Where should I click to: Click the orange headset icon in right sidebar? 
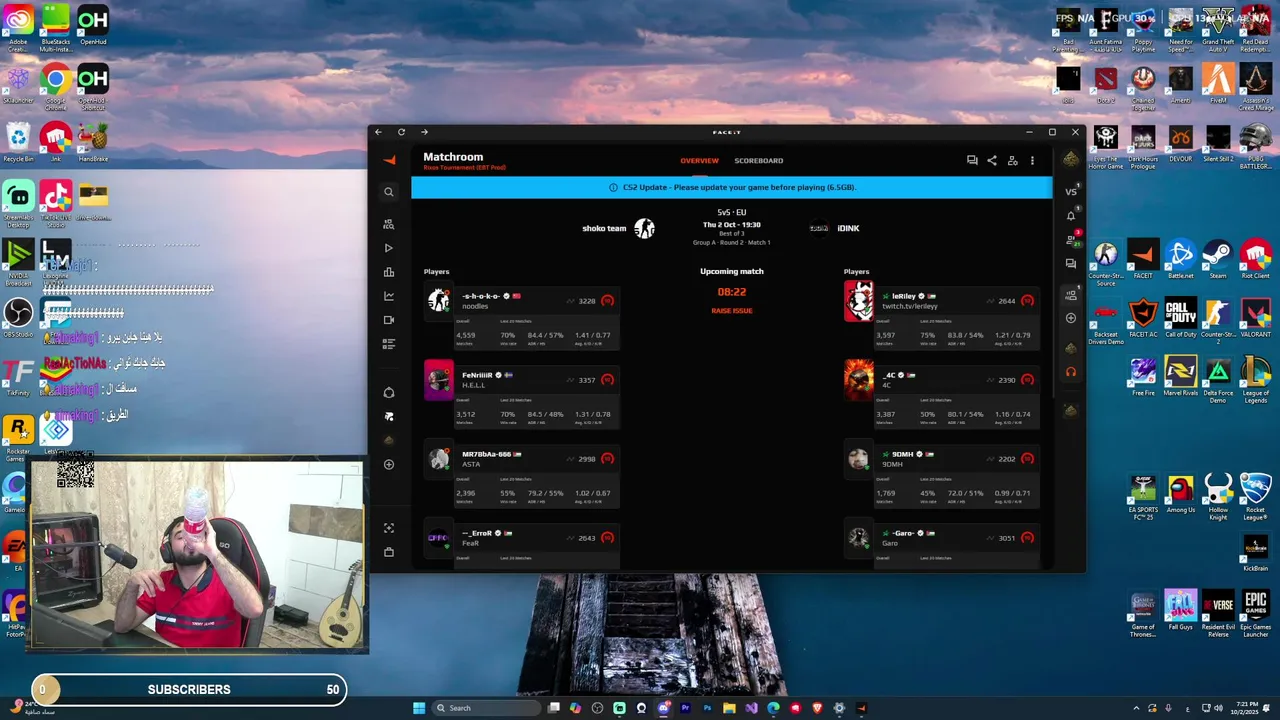pyautogui.click(x=1071, y=372)
